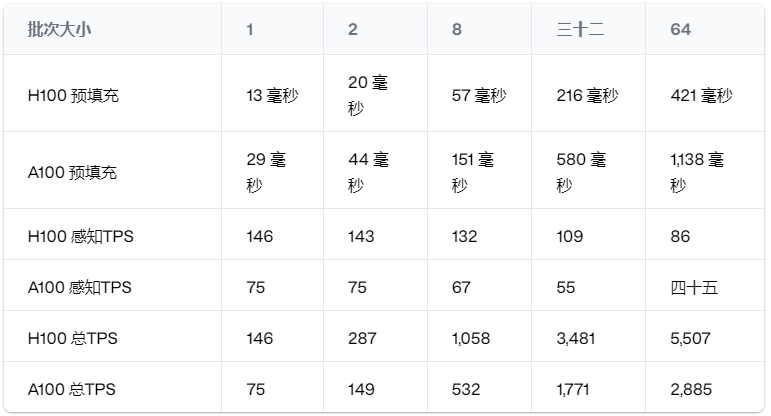Select the H100 总TPS row label
Image resolution: width=771 pixels, height=416 pixels.
point(72,338)
